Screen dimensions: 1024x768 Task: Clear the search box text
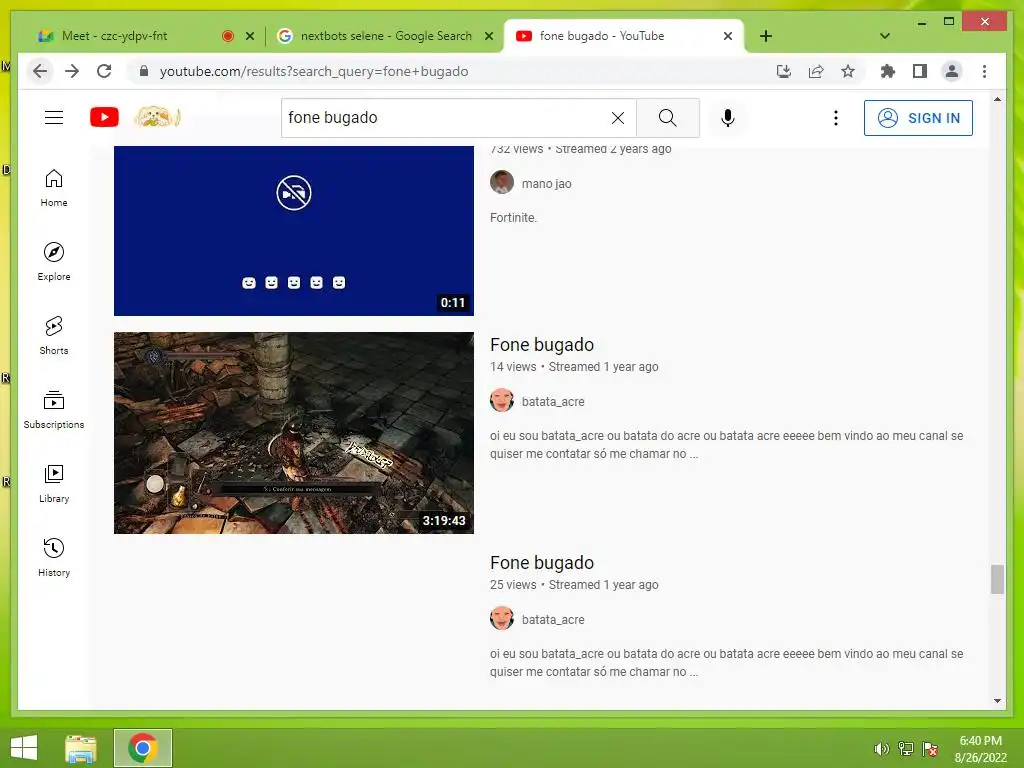[x=618, y=118]
